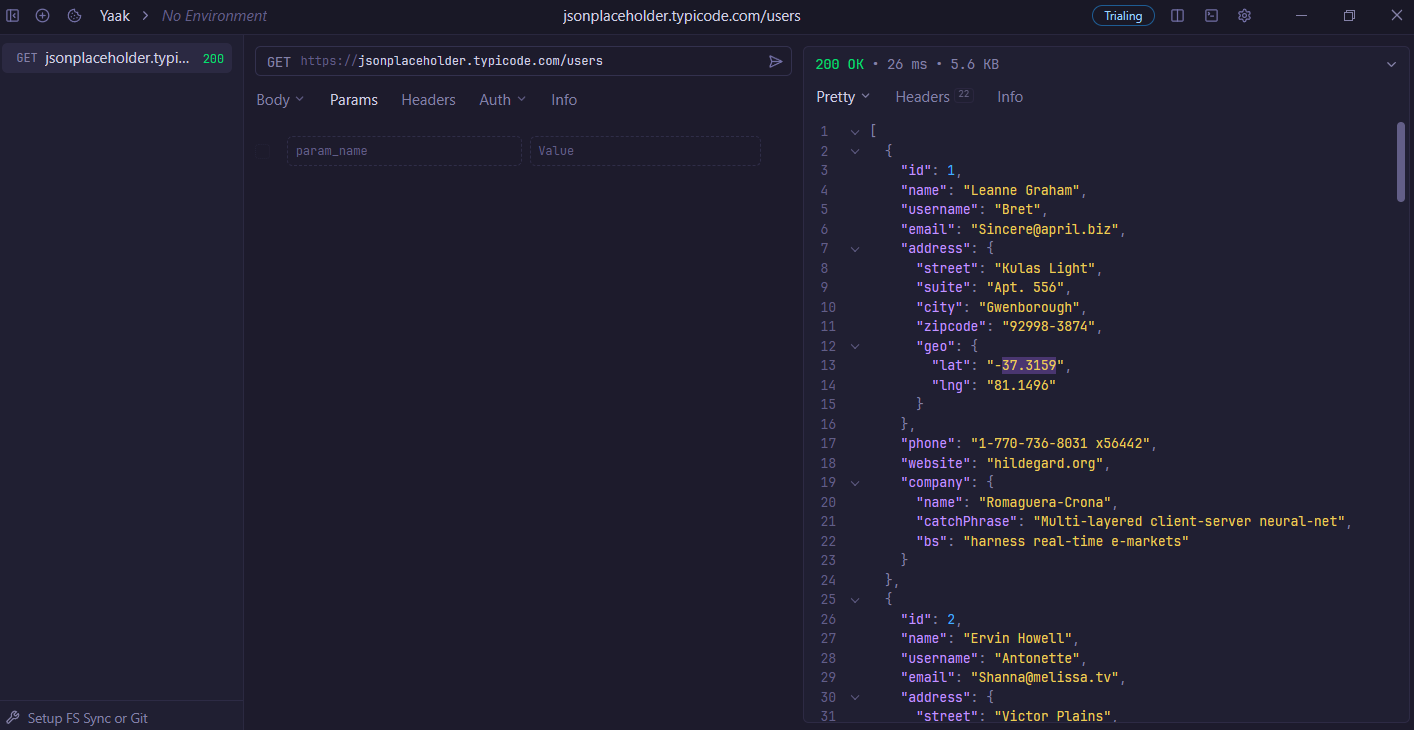This screenshot has width=1414, height=730.
Task: Open settings gear icon
Action: (x=1244, y=16)
